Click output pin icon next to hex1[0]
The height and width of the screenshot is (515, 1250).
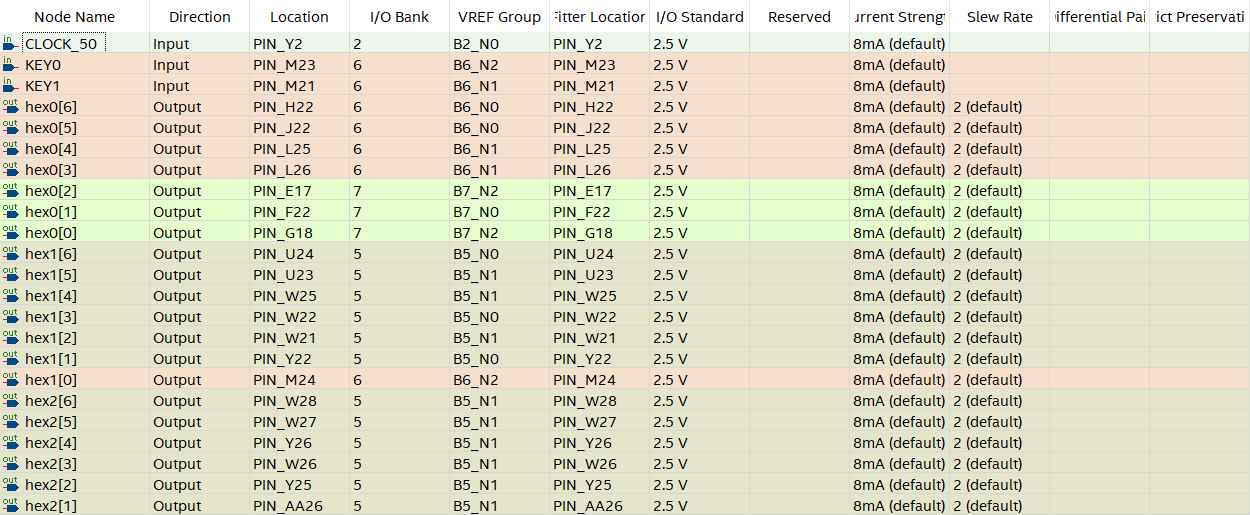coord(10,379)
